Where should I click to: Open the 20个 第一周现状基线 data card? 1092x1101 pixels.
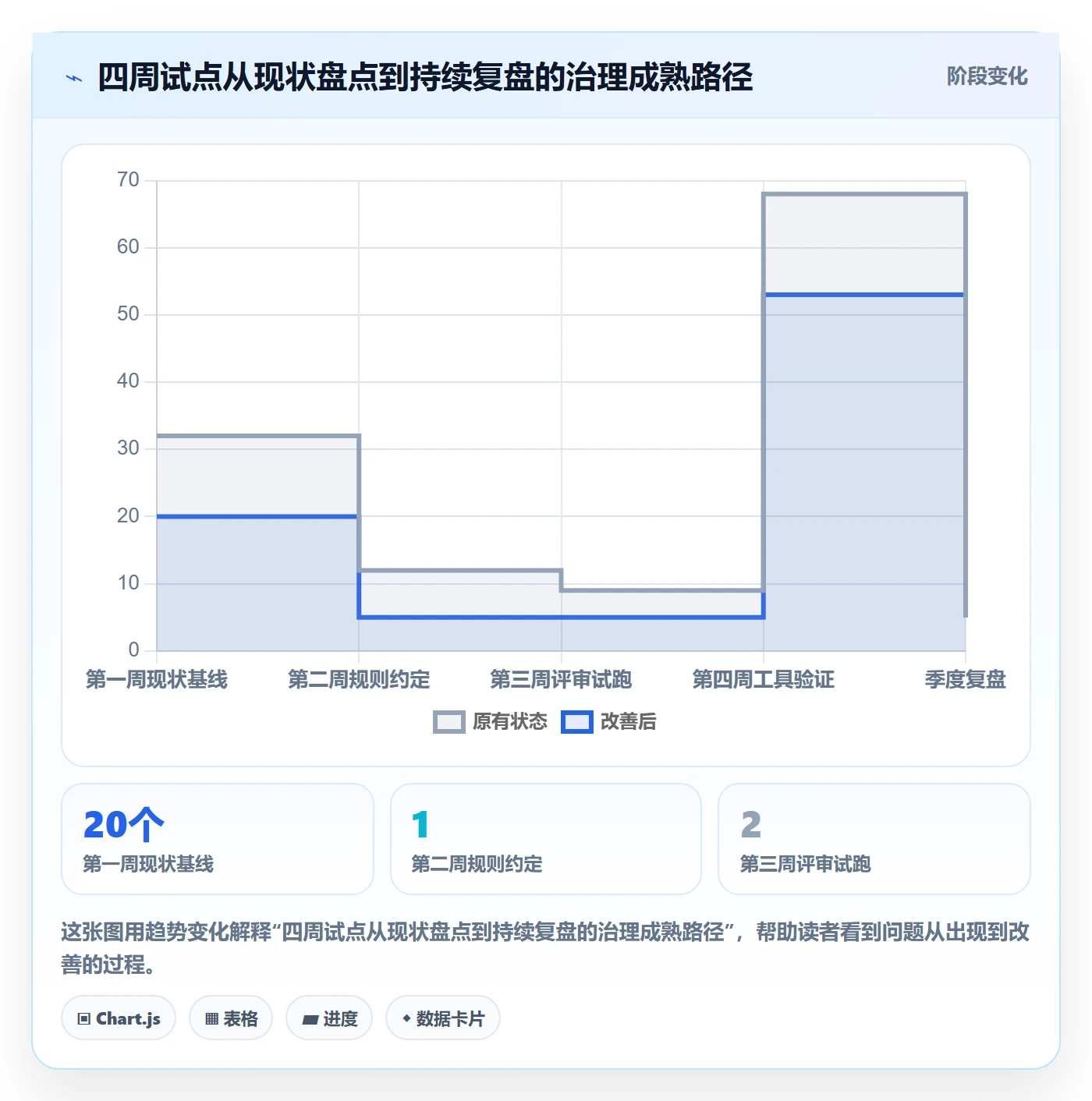pos(218,839)
